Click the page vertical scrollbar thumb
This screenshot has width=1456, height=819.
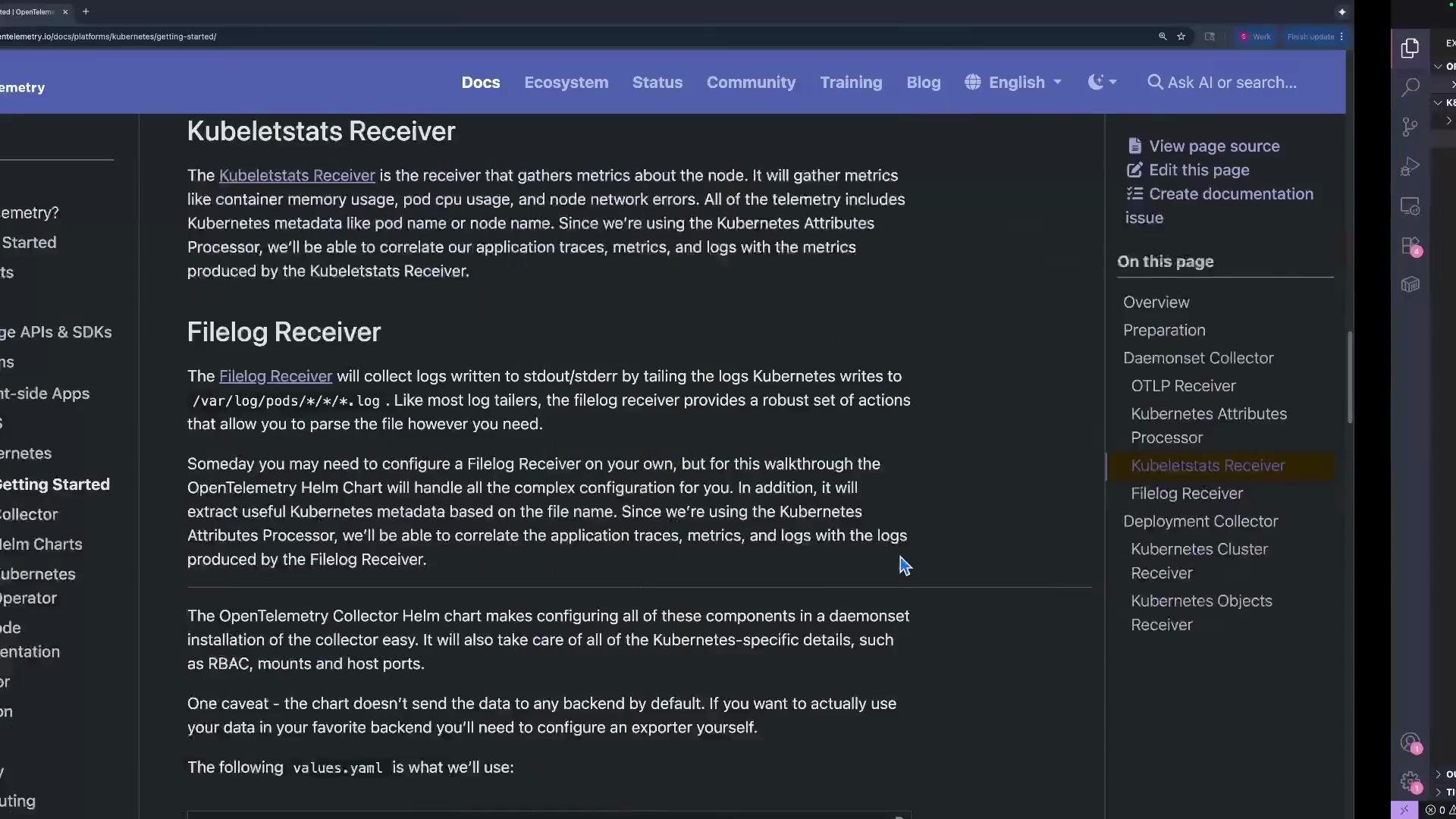coord(1350,377)
